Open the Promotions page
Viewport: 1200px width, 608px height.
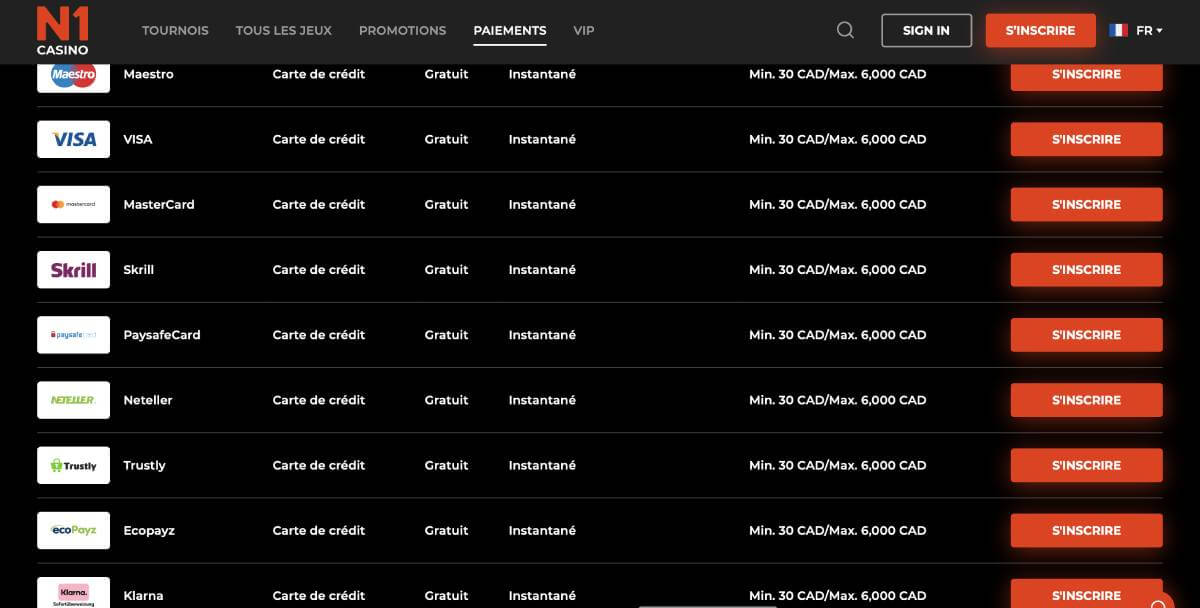point(402,31)
